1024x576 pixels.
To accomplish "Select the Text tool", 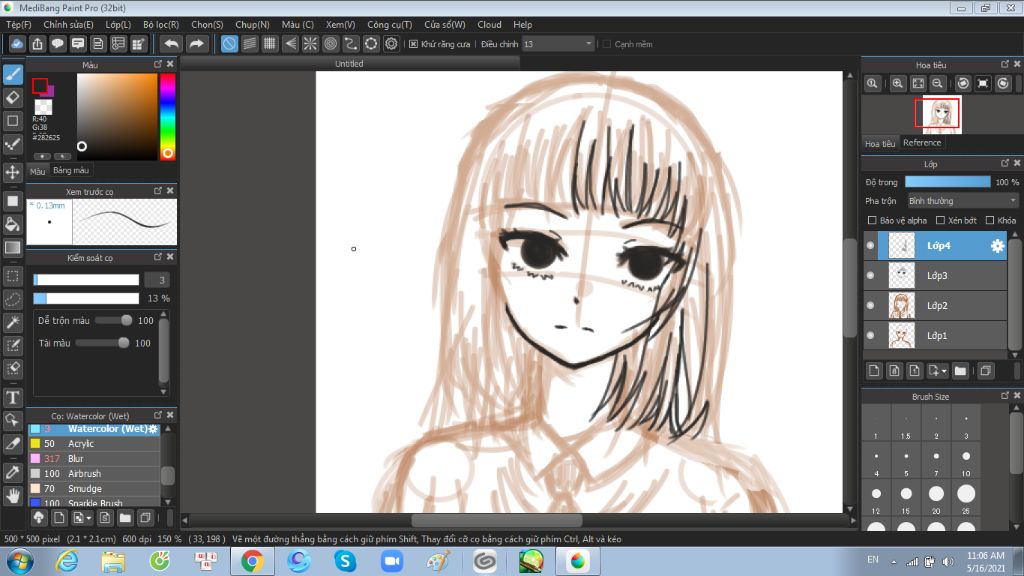I will tap(12, 397).
